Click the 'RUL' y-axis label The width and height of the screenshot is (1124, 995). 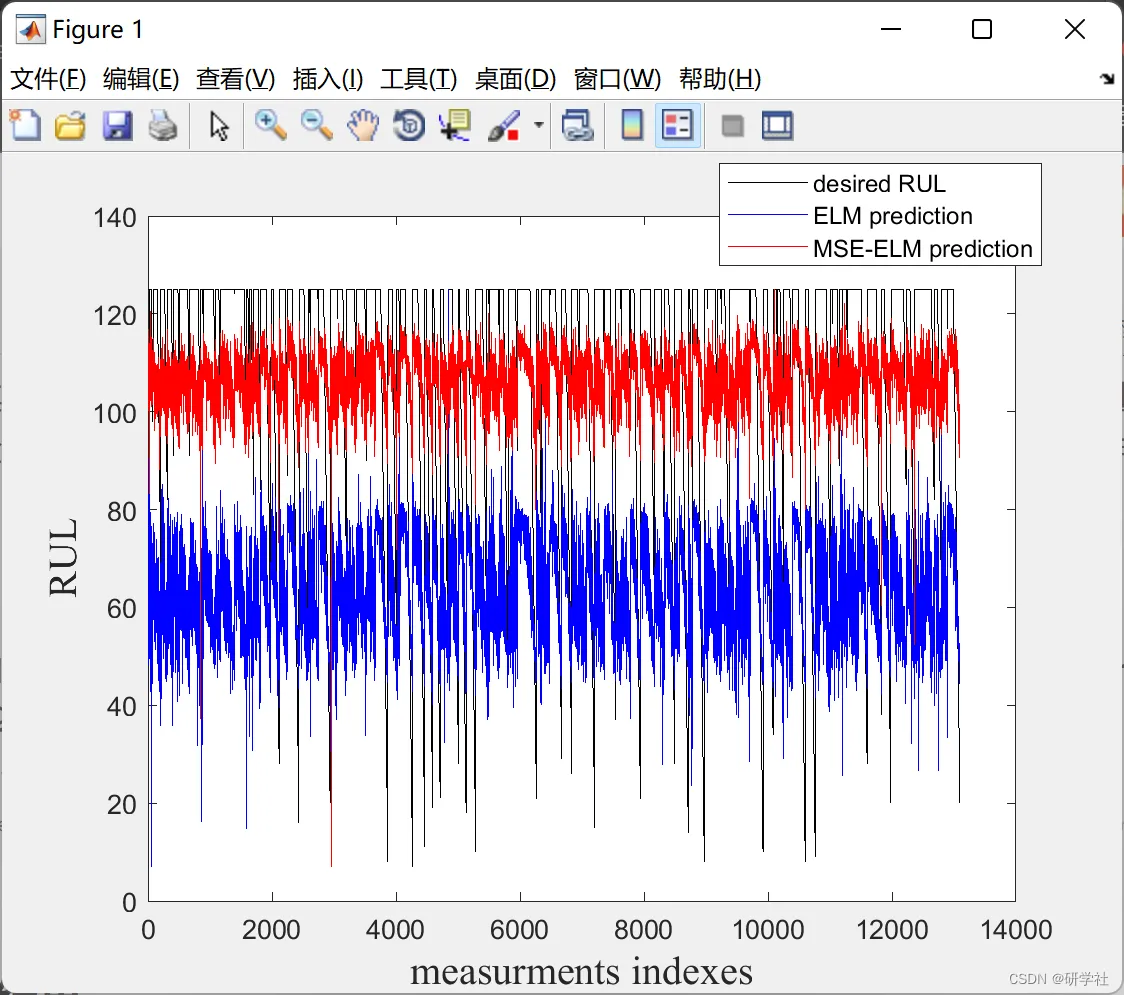pyautogui.click(x=63, y=557)
